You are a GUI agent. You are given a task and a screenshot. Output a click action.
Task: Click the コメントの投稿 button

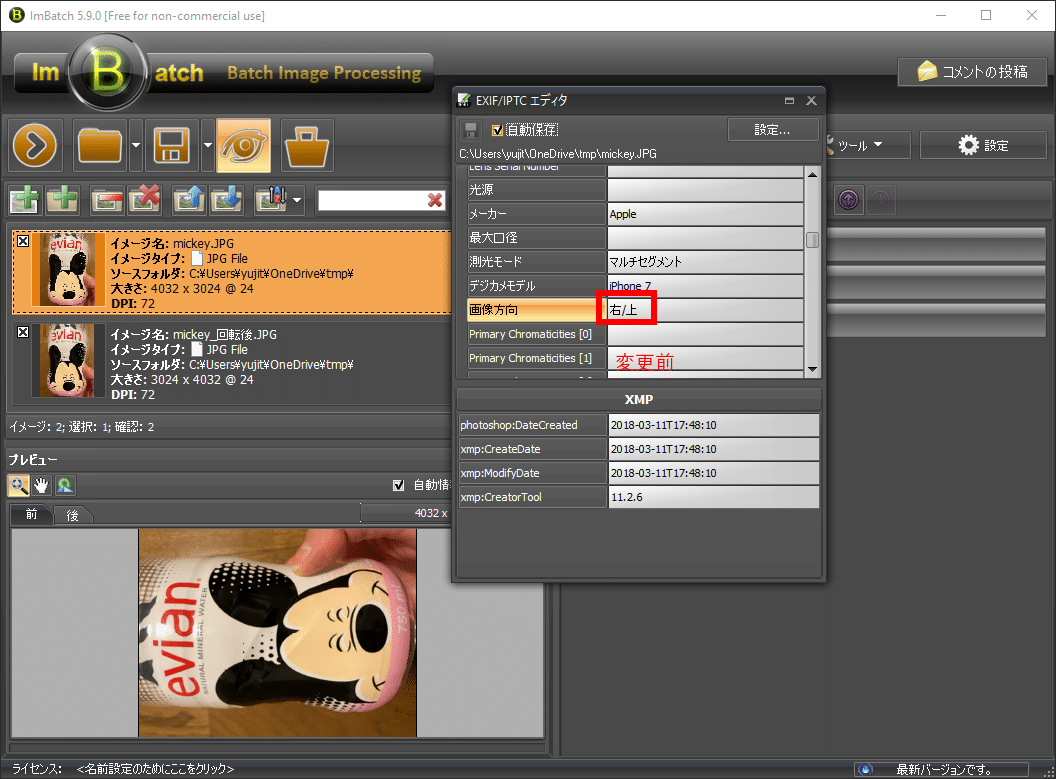(x=972, y=72)
